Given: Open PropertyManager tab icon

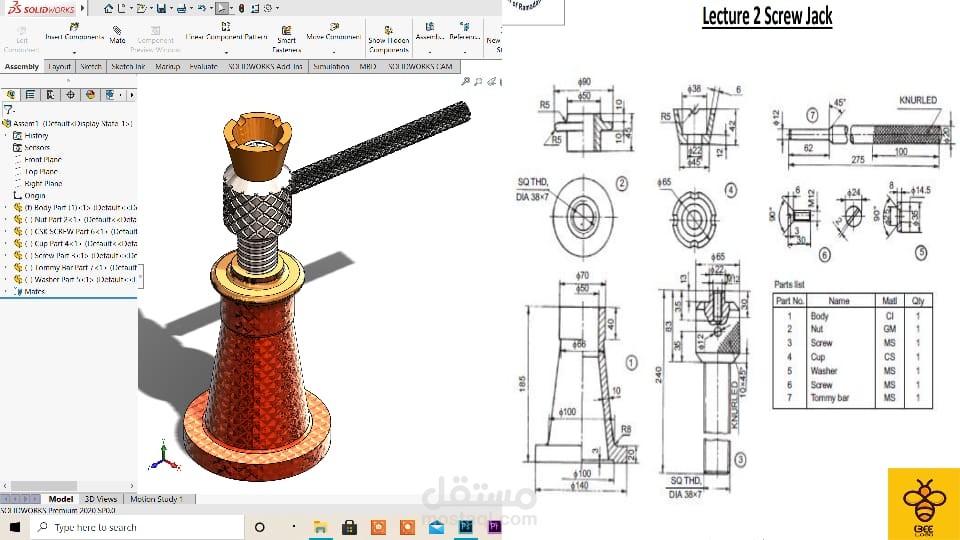Looking at the screenshot, I should 30,94.
